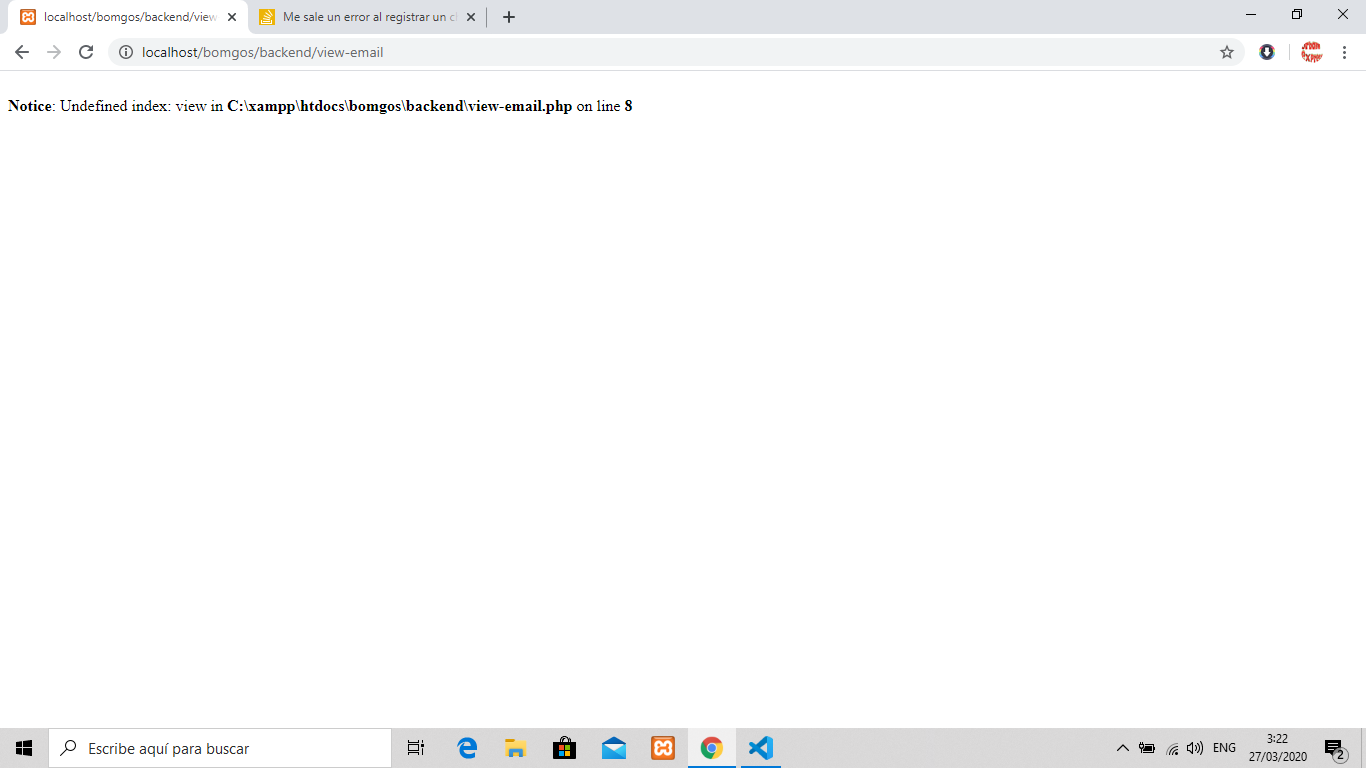1366x768 pixels.
Task: Open Wi-Fi network settings in the tray
Action: [x=1172, y=748]
